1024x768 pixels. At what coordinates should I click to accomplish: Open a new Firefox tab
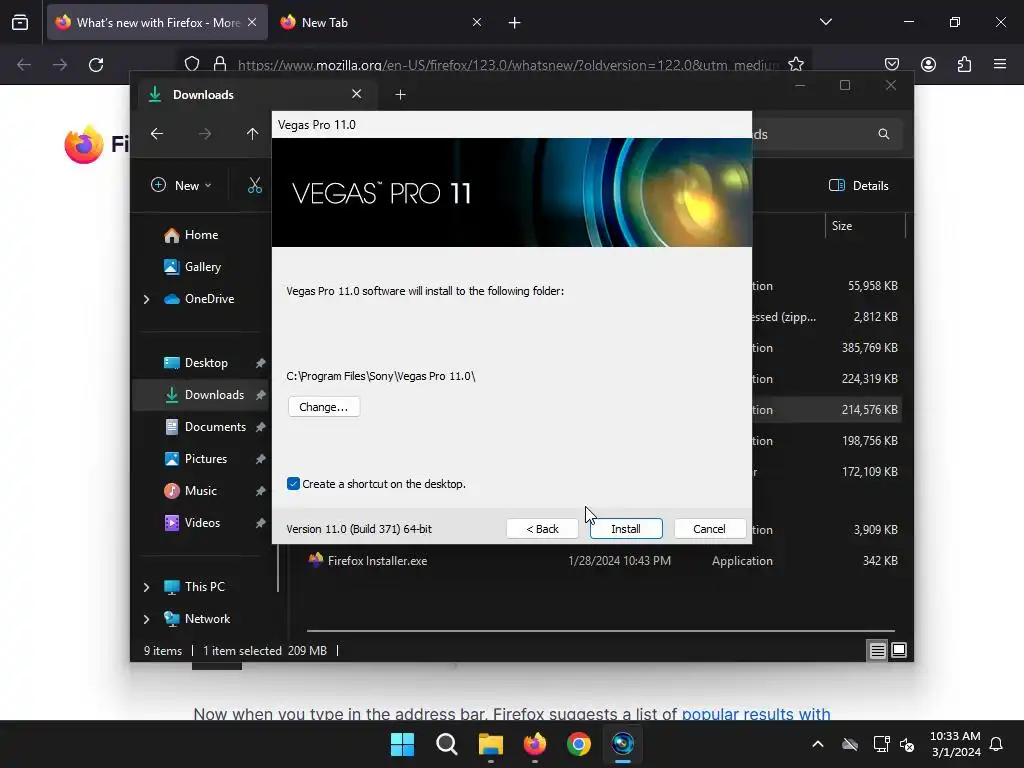(515, 23)
